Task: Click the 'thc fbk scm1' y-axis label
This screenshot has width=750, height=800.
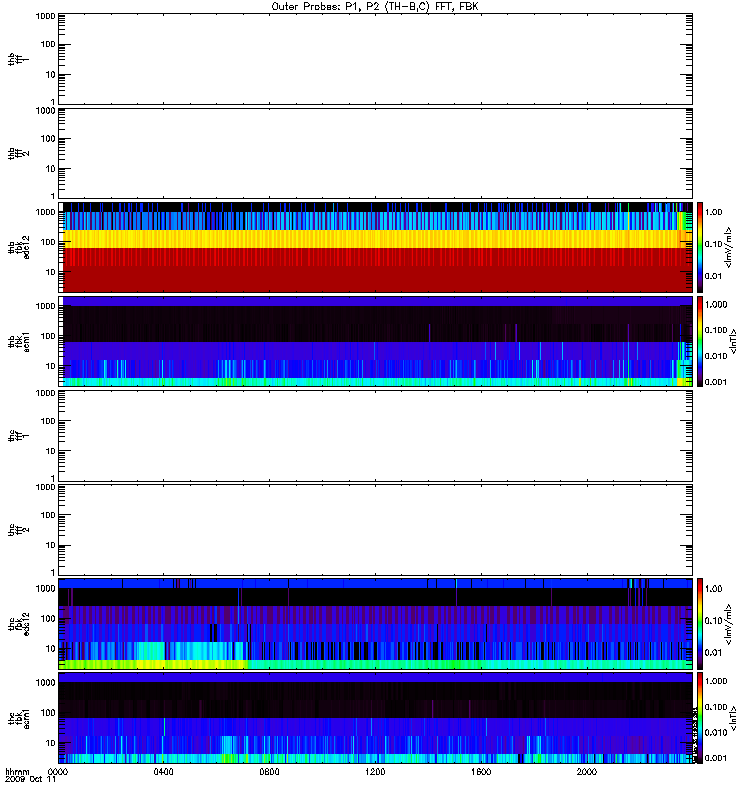Action: click(x=18, y=718)
